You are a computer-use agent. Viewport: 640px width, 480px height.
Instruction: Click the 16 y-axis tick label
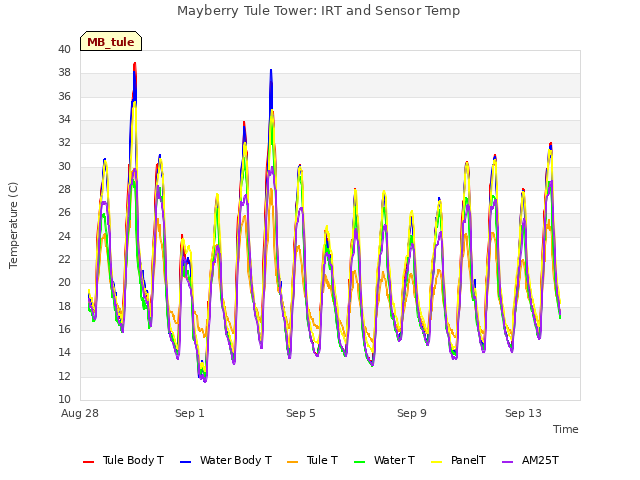64,329
